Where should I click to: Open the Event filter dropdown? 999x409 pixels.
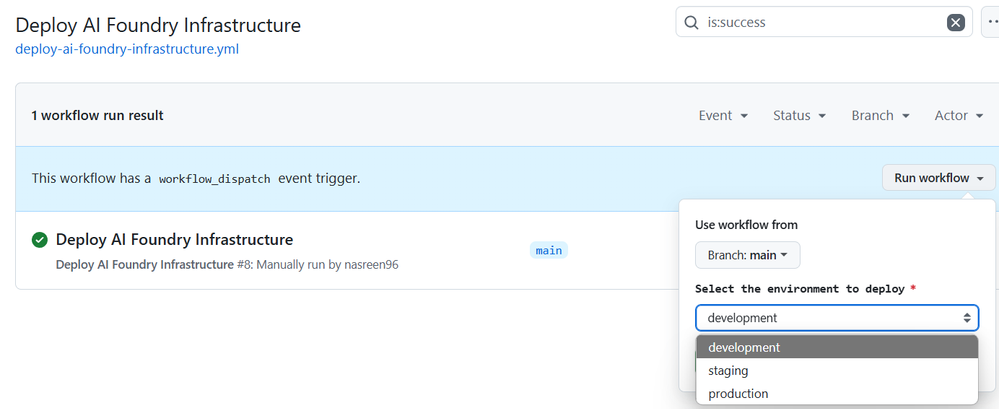(723, 115)
